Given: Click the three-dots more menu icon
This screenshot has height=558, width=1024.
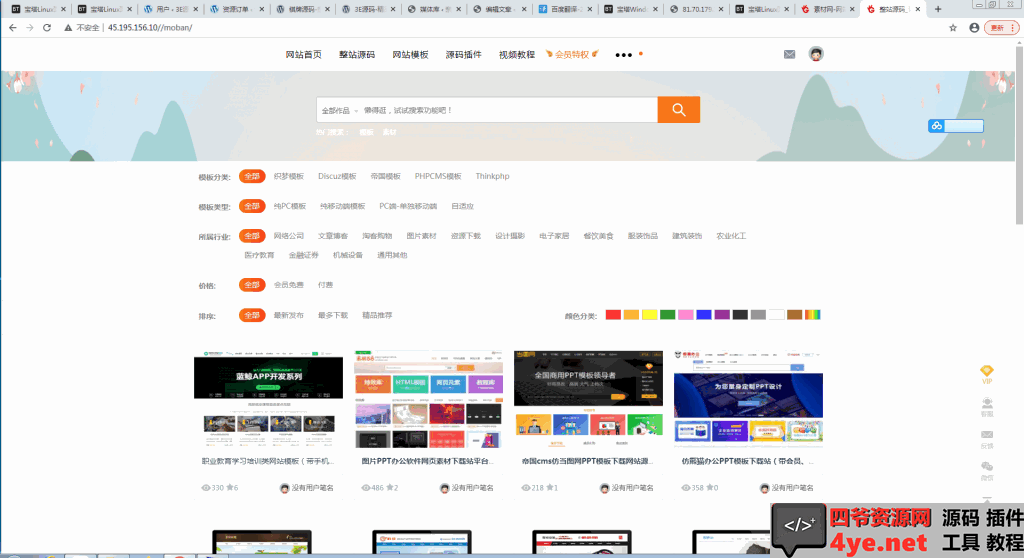Looking at the screenshot, I should pos(624,55).
